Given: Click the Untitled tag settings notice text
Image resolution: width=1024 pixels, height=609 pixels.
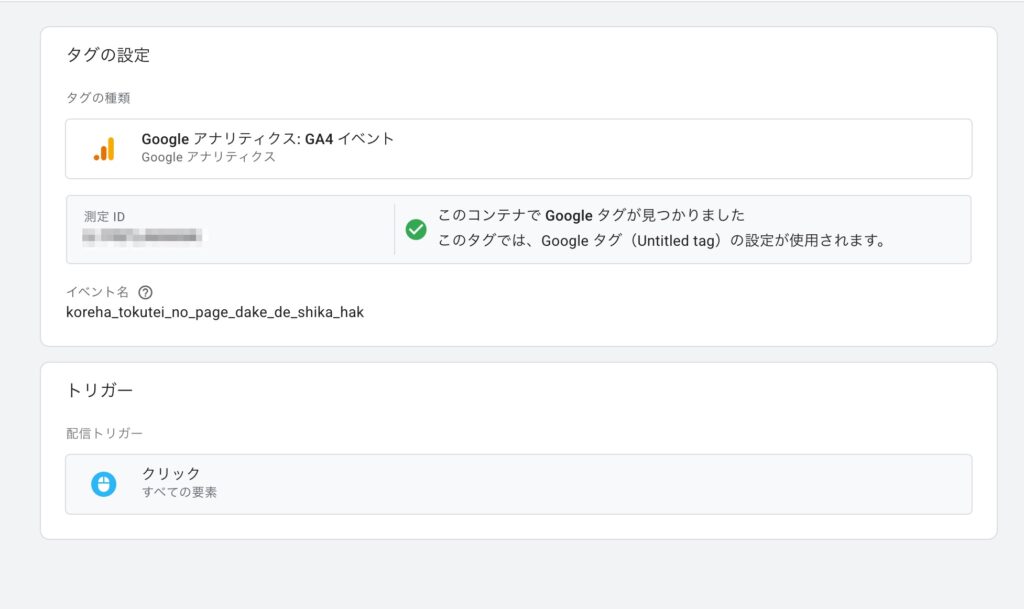Looking at the screenshot, I should [662, 241].
